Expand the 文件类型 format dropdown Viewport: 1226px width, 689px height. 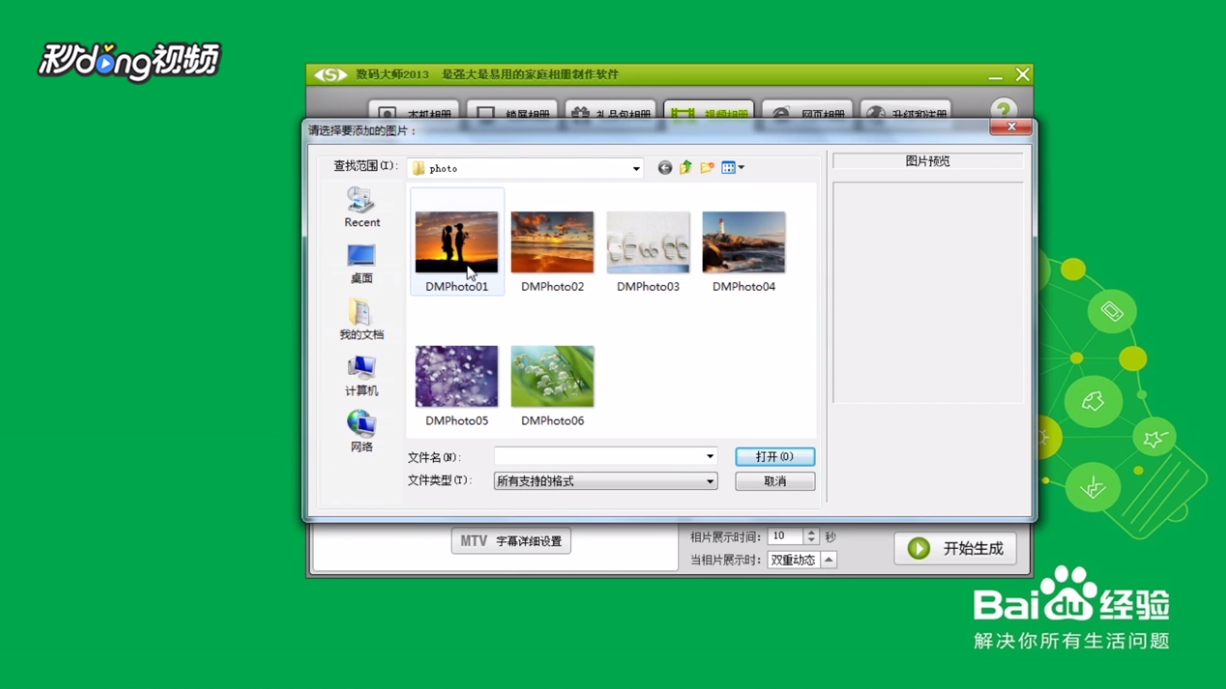(710, 481)
